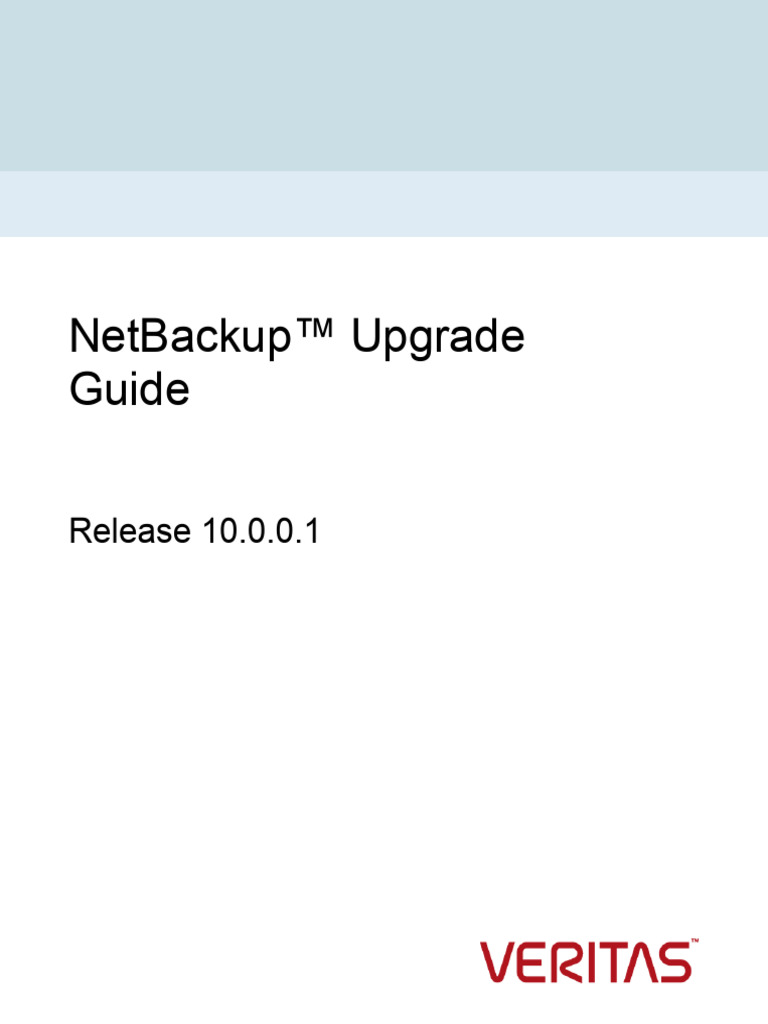Click the word Release below the title

[129, 532]
